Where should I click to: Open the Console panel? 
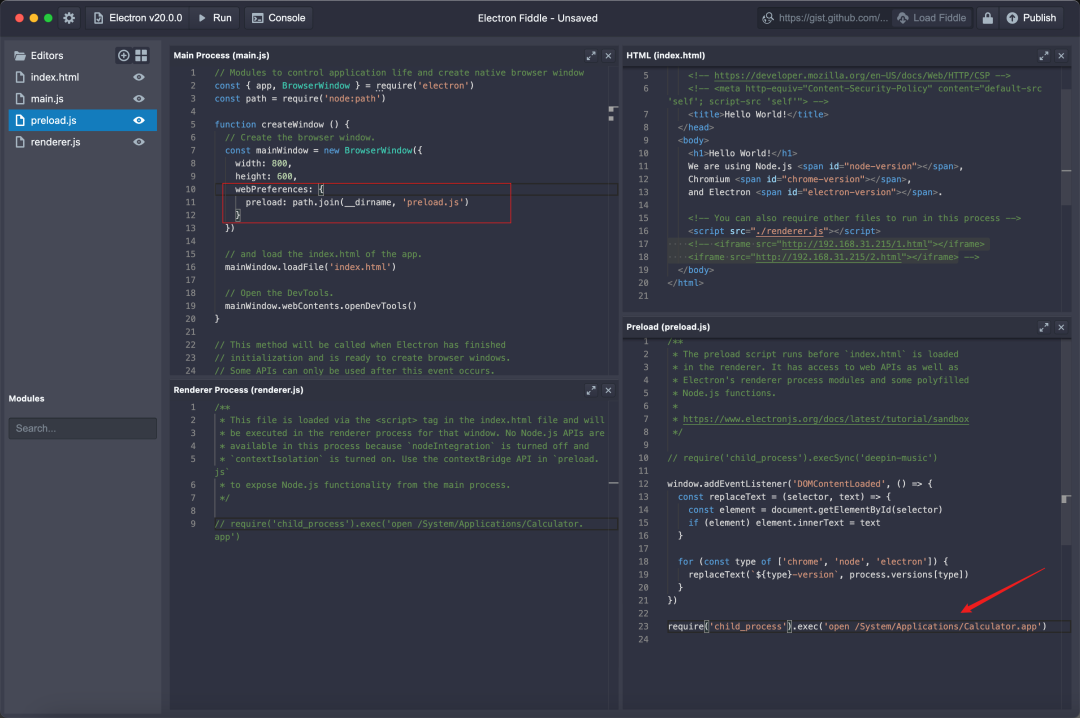pyautogui.click(x=278, y=18)
